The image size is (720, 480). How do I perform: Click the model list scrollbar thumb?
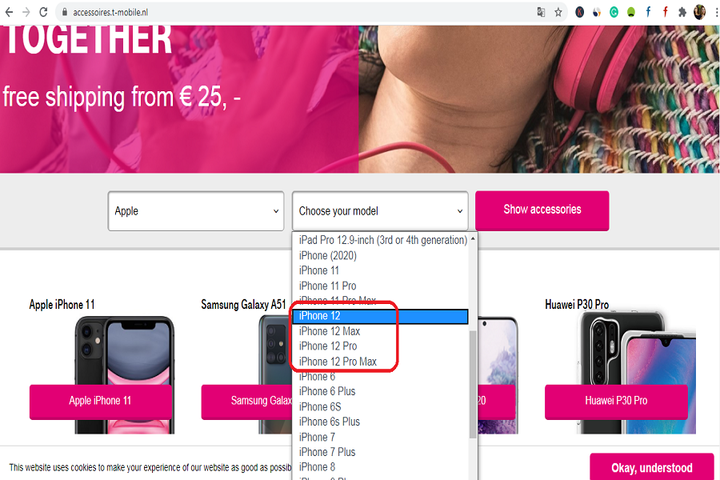[x=472, y=384]
